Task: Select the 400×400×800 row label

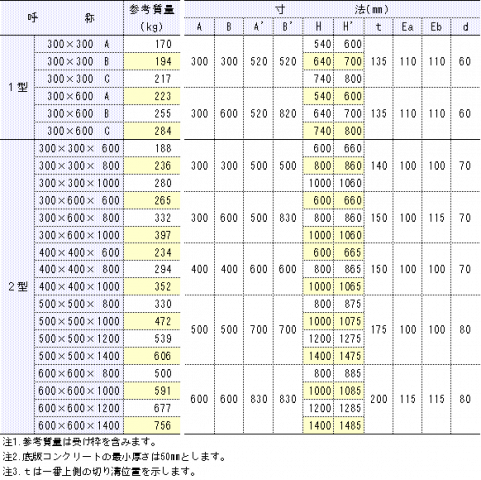Action: tap(79, 269)
